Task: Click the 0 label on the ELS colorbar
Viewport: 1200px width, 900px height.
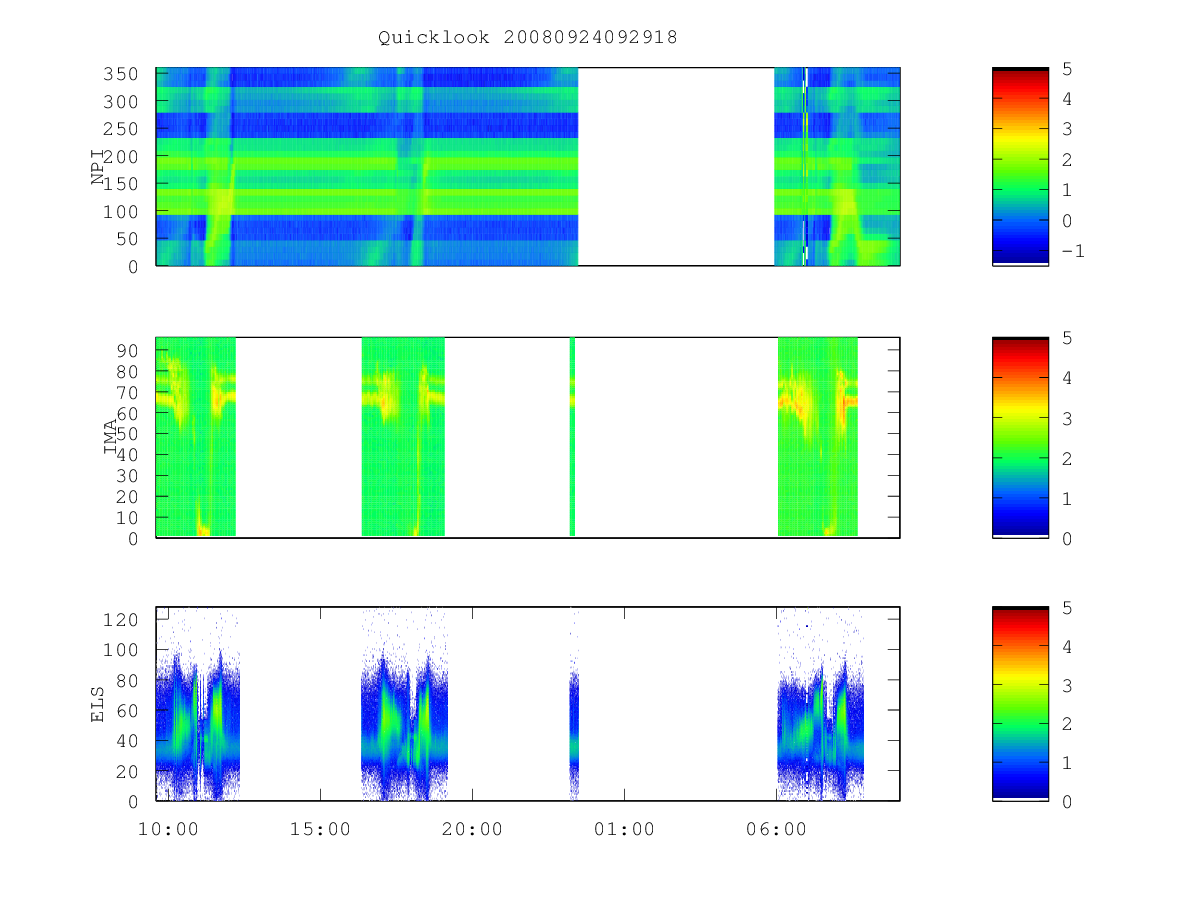Action: click(1066, 801)
